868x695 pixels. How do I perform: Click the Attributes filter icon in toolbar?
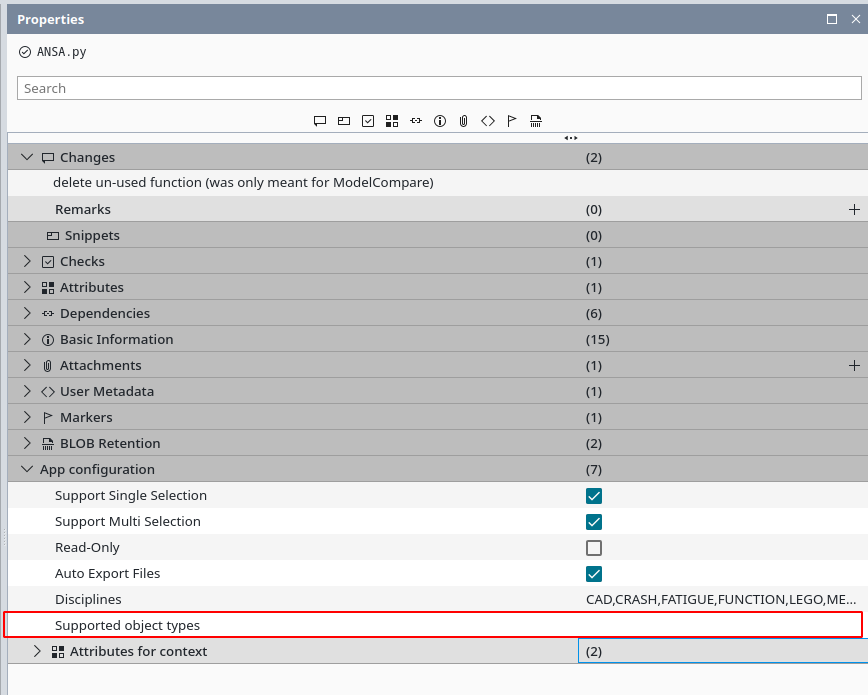(392, 121)
